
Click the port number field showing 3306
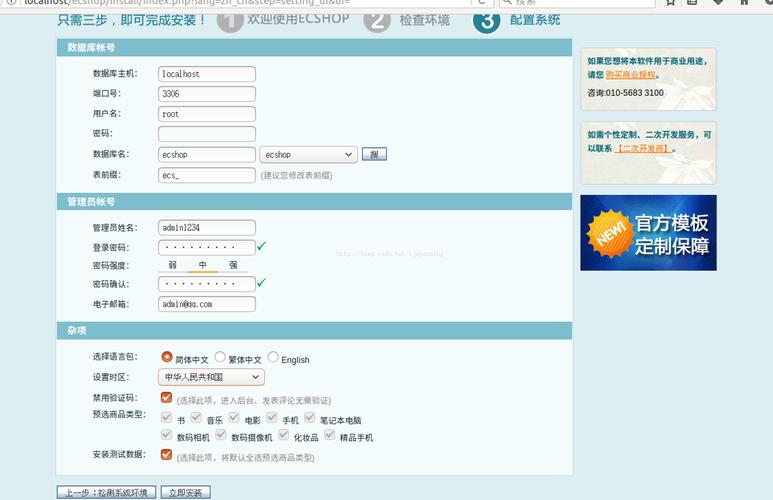pyautogui.click(x=207, y=94)
